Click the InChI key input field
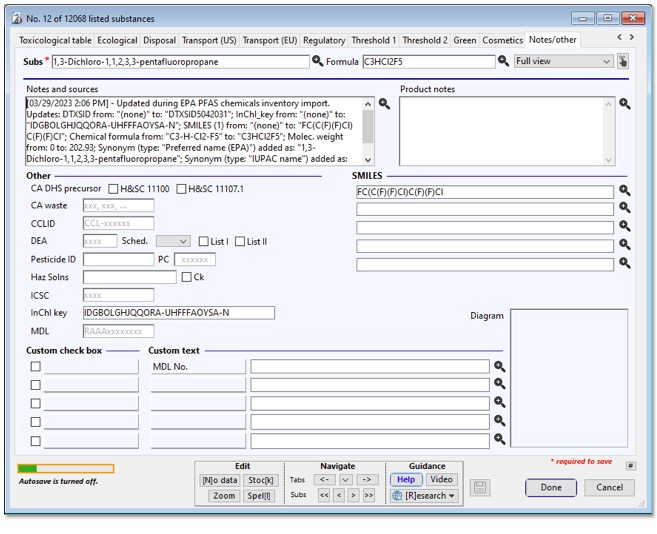657x534 pixels. click(179, 313)
